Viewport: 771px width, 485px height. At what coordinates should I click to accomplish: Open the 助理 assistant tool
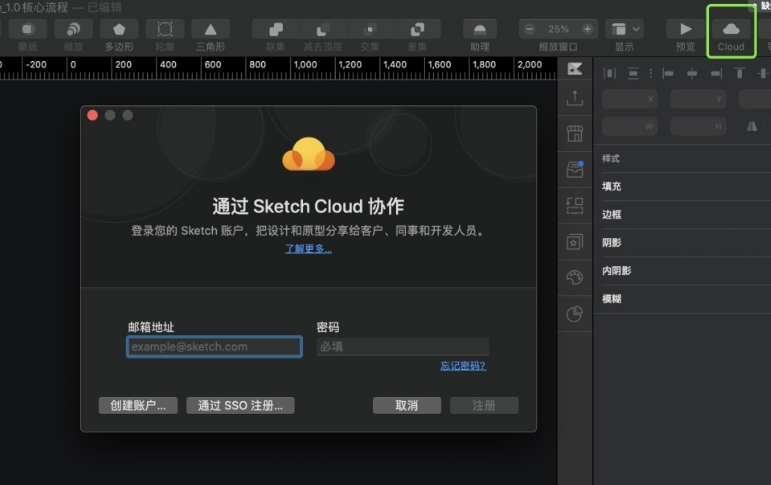[479, 30]
